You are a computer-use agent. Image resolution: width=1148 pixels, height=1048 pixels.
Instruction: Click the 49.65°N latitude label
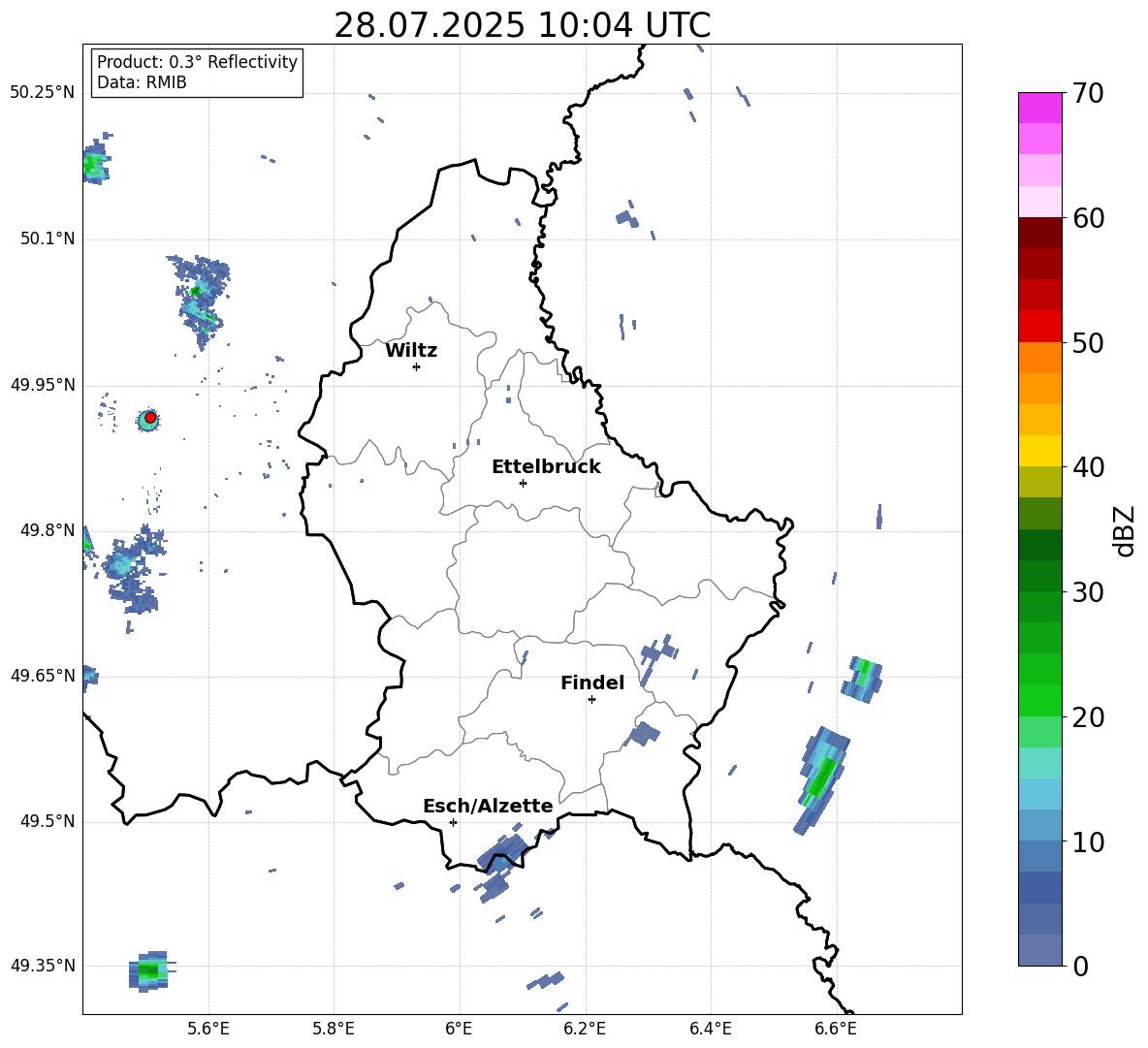coord(42,675)
